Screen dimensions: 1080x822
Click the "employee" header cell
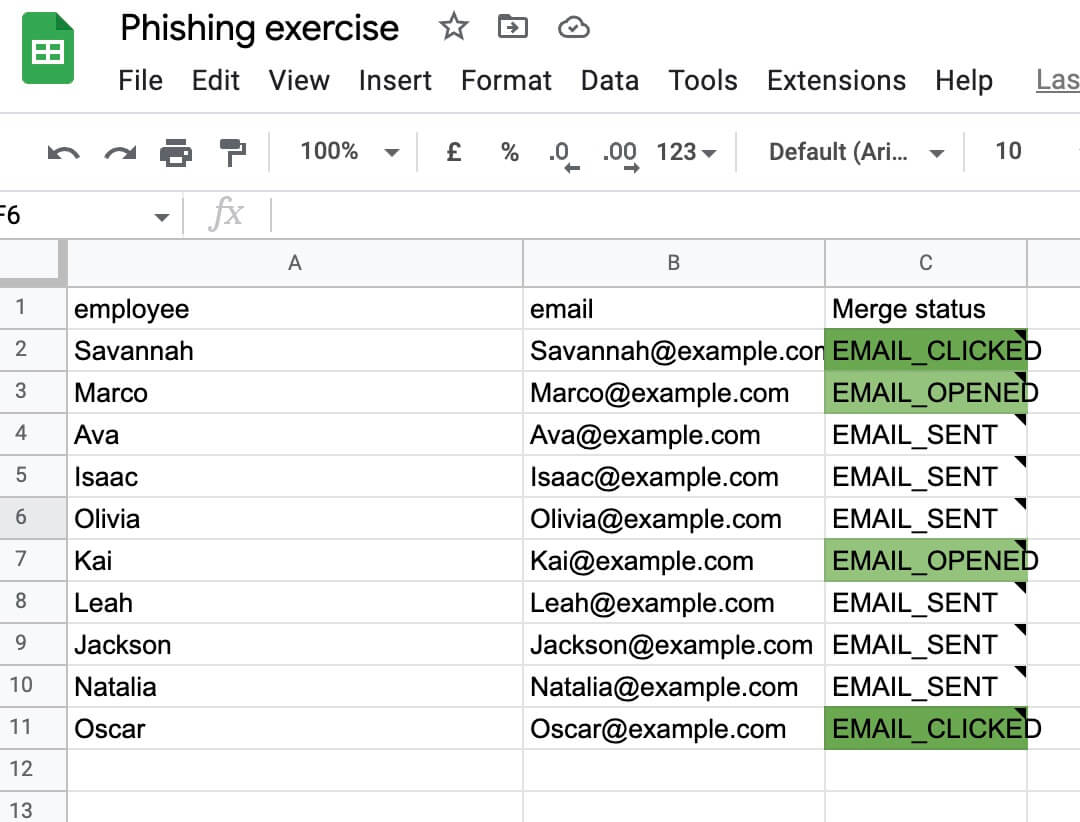(295, 309)
